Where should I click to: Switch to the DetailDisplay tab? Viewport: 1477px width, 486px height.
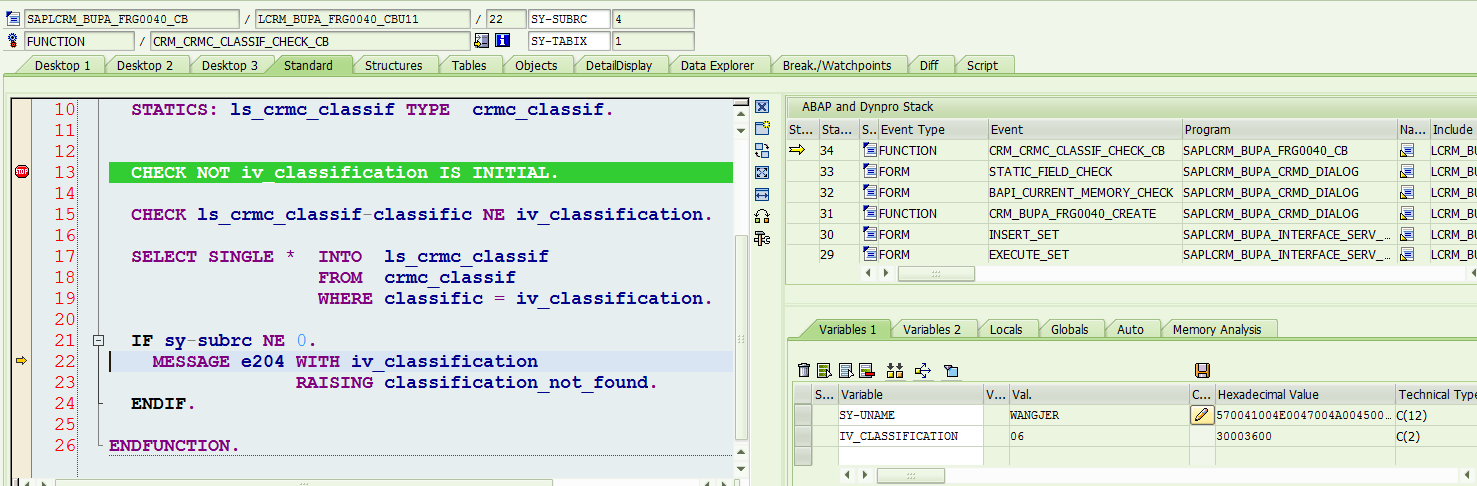point(619,65)
